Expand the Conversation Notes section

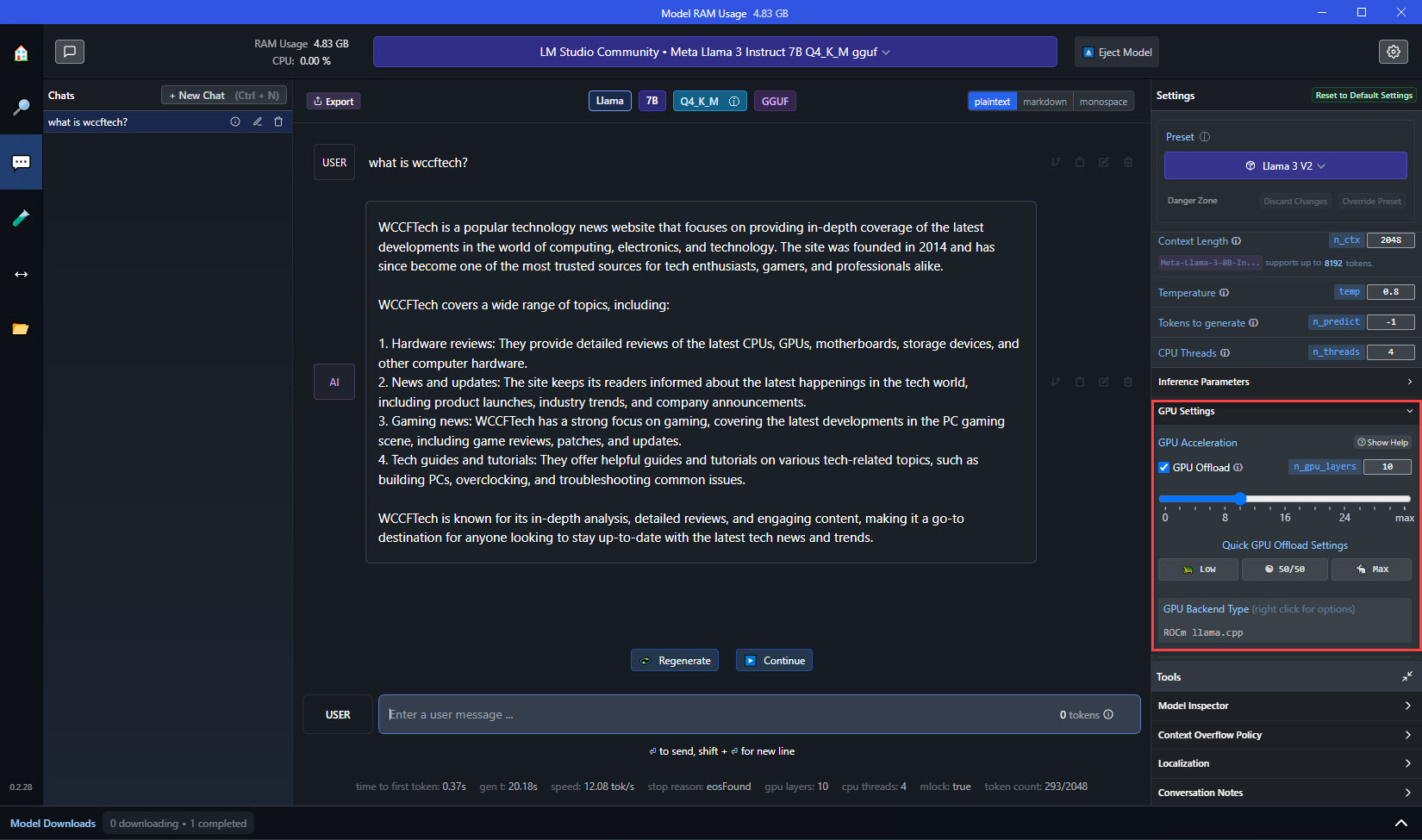(x=1285, y=793)
